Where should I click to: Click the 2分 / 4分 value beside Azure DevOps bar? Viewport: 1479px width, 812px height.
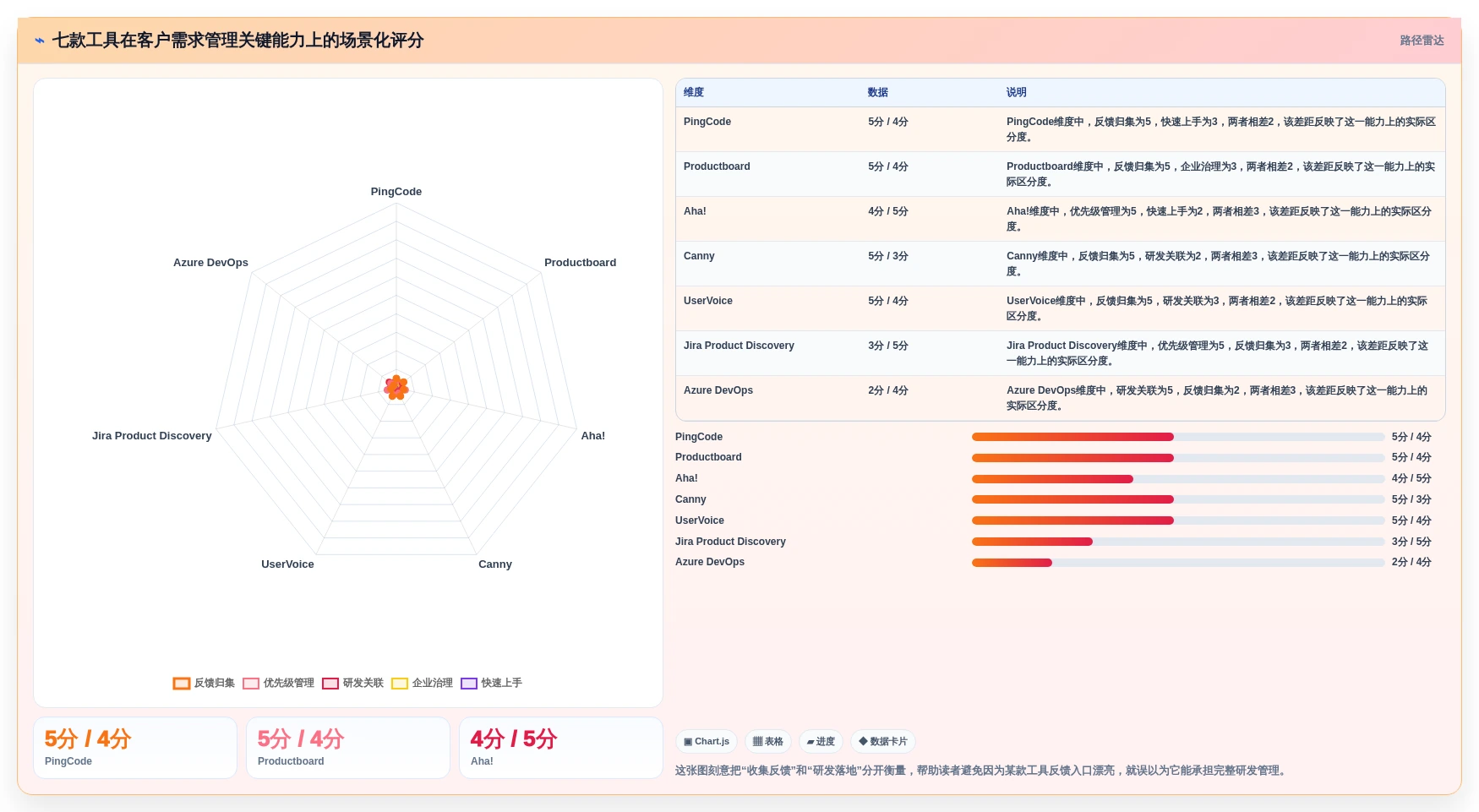[1411, 562]
